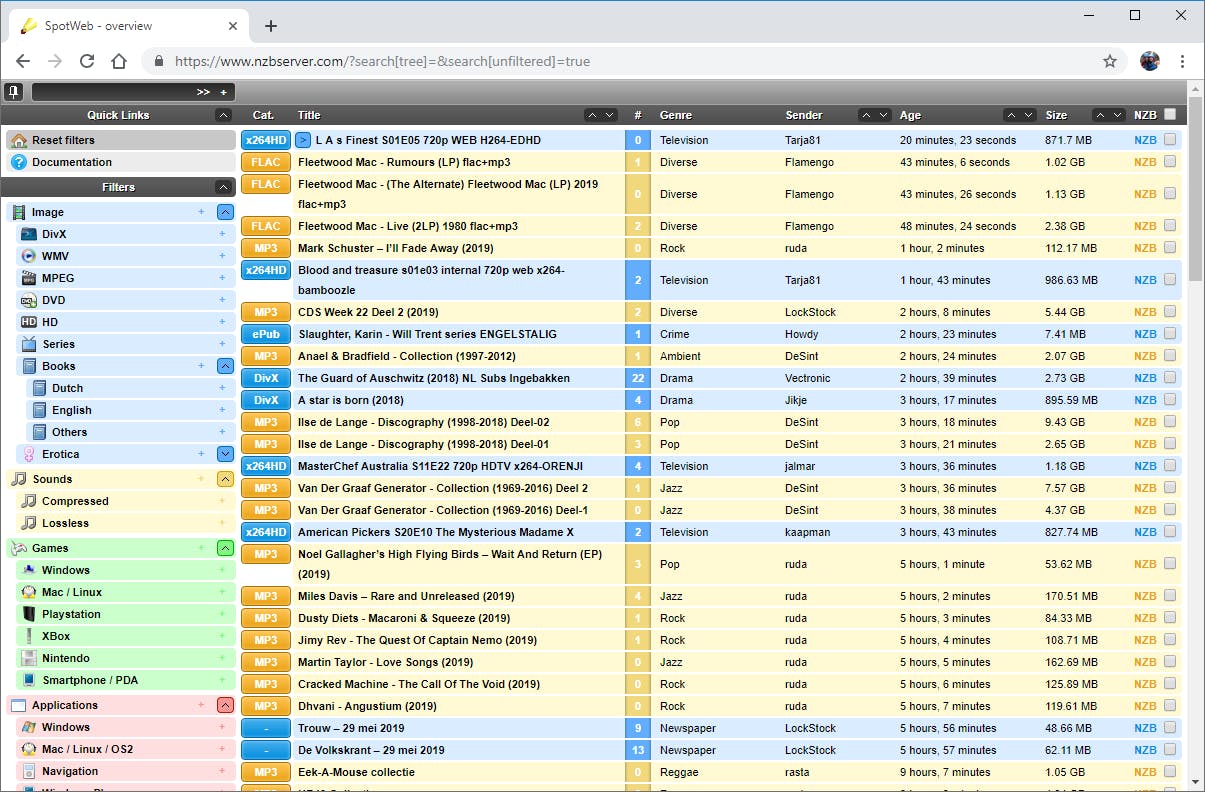Collapse the Quick Links panel
Screen dimensions: 1205x792
[223, 115]
